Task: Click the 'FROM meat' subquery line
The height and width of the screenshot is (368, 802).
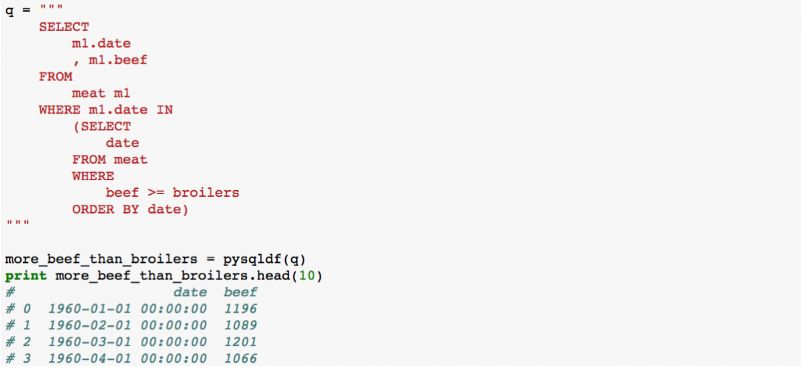Action: pyautogui.click(x=109, y=160)
